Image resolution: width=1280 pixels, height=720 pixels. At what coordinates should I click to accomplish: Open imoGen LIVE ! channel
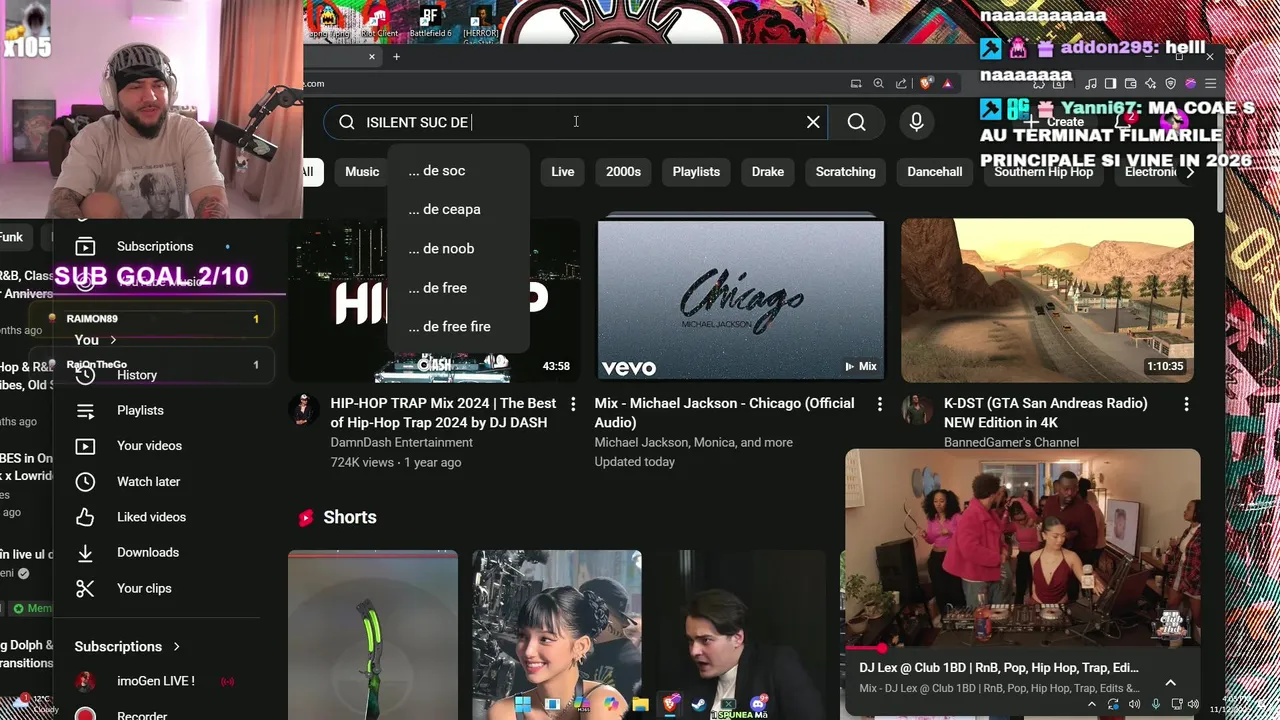[155, 681]
